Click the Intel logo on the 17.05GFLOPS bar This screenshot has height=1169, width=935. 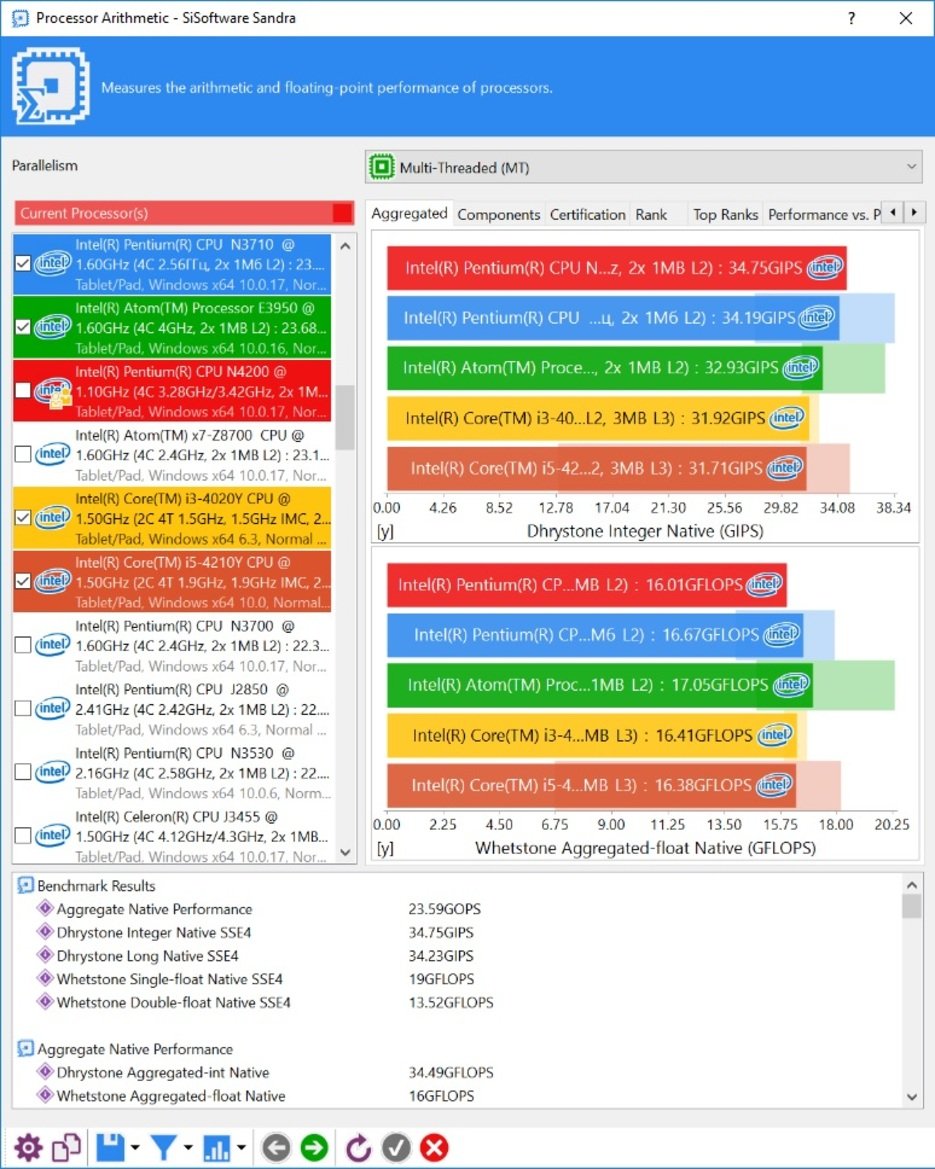click(791, 684)
